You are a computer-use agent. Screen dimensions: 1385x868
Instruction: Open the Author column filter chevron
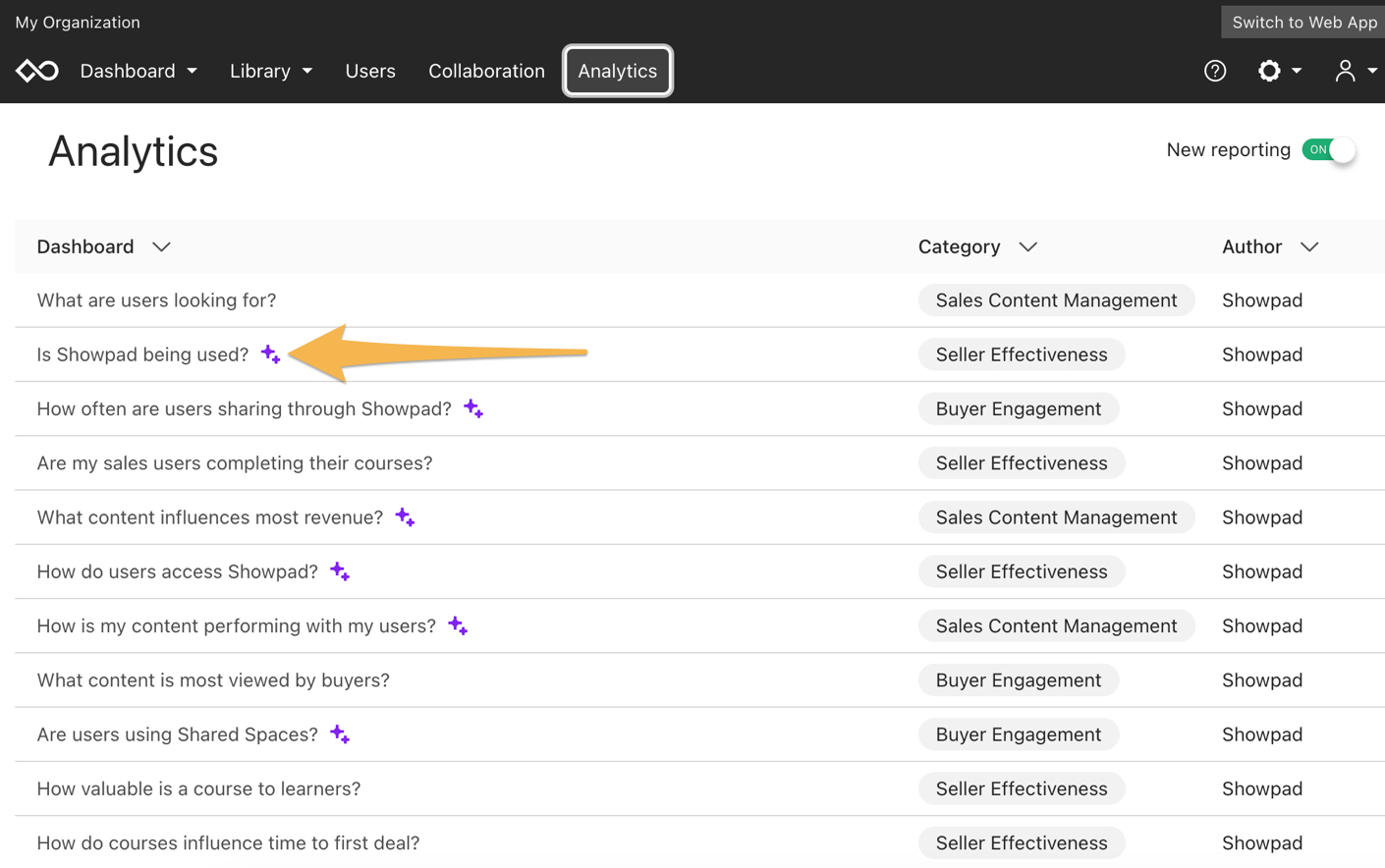point(1309,246)
